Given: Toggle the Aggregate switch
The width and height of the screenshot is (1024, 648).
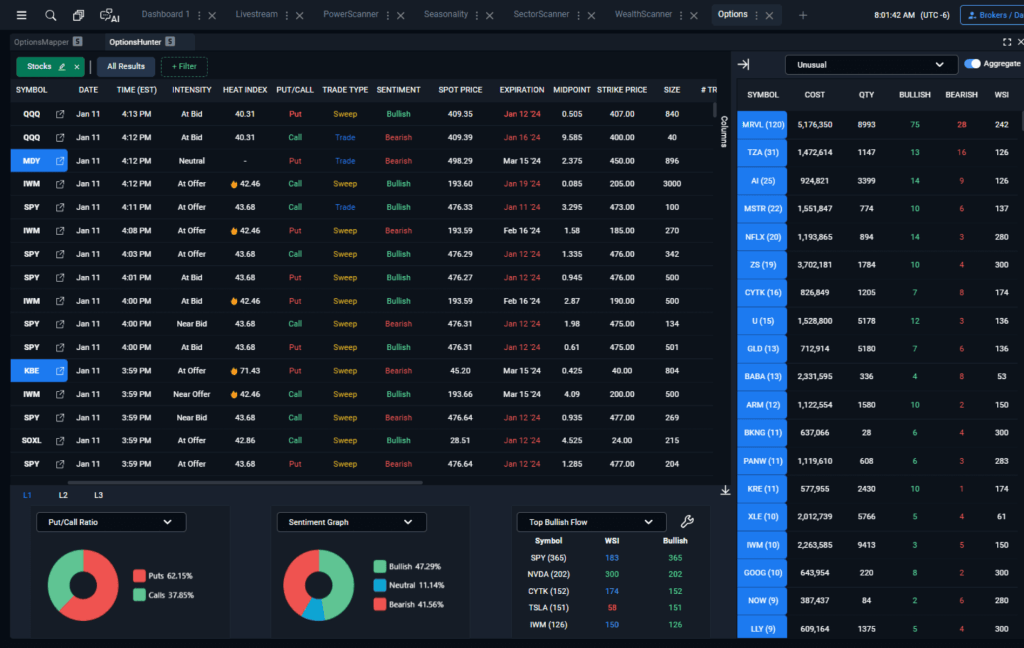Looking at the screenshot, I should [x=972, y=64].
